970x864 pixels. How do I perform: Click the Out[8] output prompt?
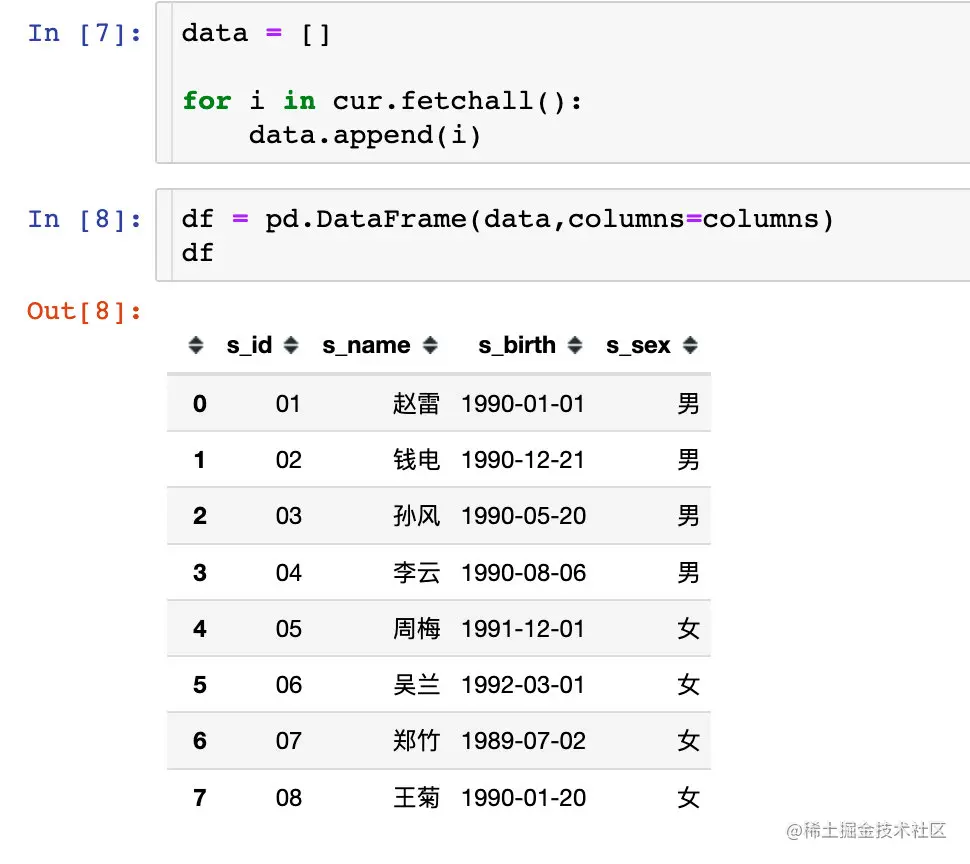(85, 311)
